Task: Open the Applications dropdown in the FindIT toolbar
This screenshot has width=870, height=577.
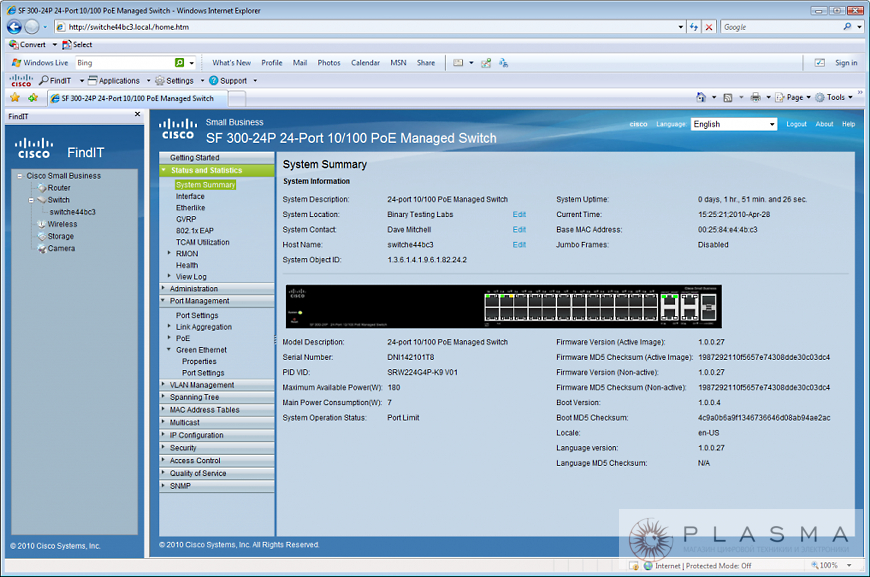Action: [148, 80]
